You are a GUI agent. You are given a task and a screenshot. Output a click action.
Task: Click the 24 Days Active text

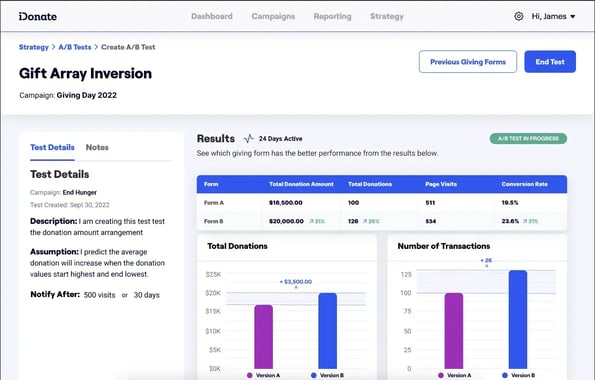coord(280,139)
